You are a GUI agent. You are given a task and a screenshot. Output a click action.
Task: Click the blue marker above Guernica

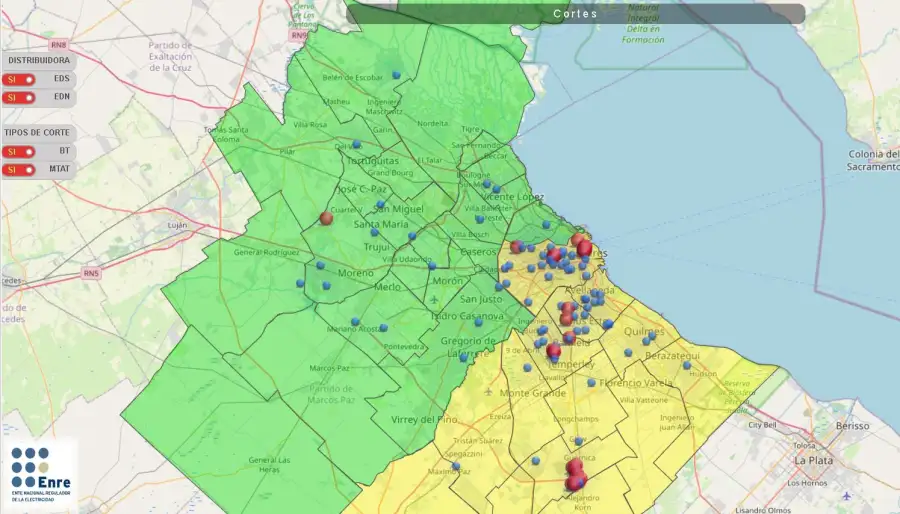tap(579, 441)
